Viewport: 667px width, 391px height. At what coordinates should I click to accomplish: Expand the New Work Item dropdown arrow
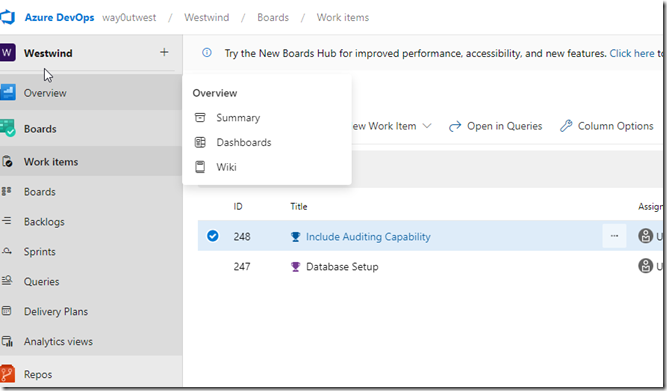427,126
